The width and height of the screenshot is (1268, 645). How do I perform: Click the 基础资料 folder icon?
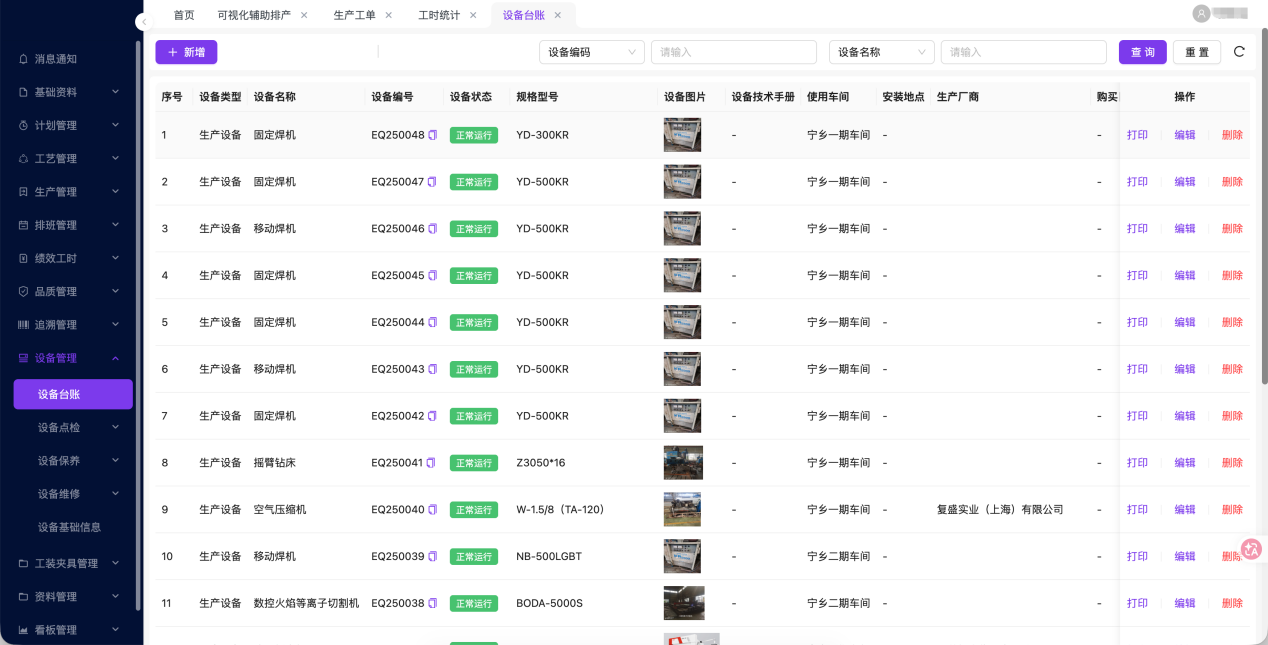click(23, 92)
